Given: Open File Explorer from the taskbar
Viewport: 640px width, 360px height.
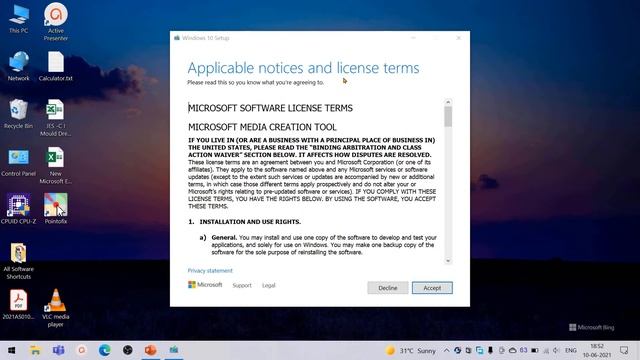Looking at the screenshot, I should tap(35, 350).
